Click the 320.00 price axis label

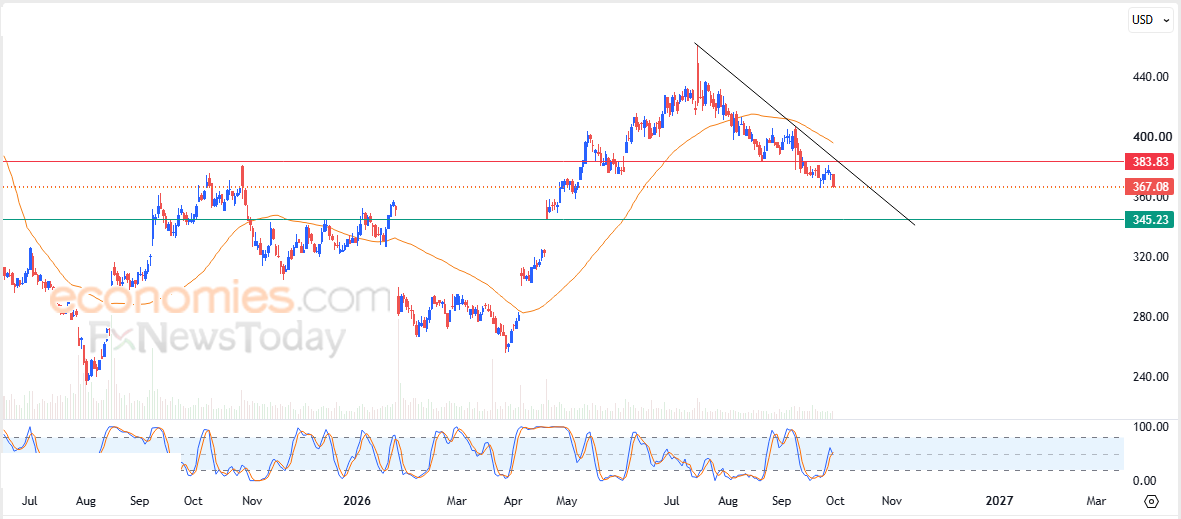coord(1152,257)
